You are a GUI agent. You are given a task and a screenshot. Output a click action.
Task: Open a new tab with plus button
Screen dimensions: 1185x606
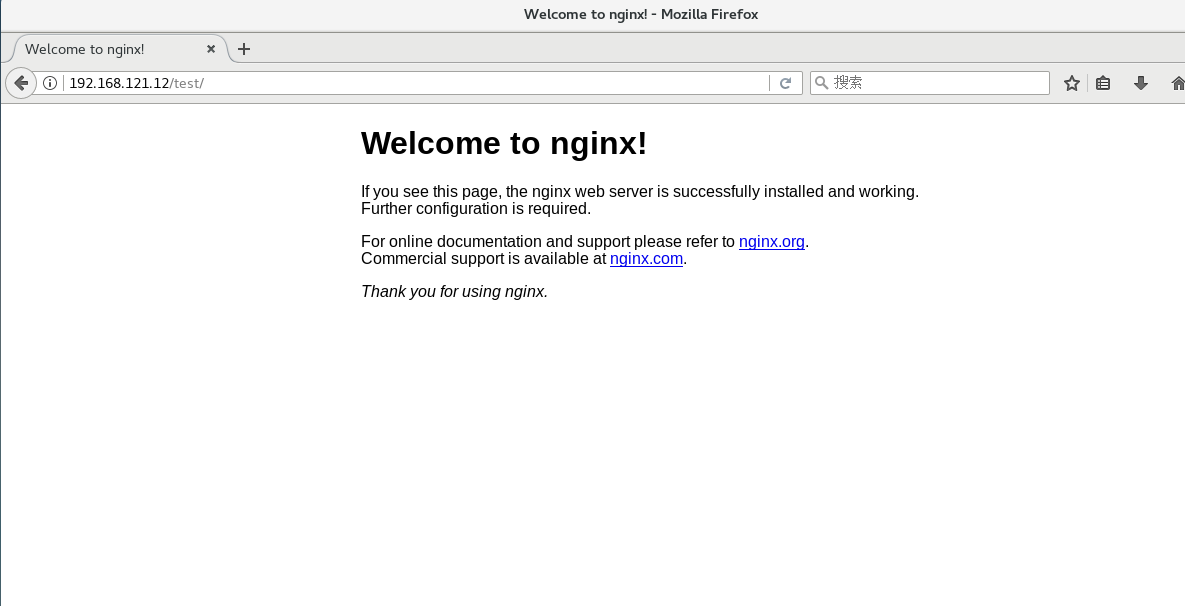pos(243,49)
